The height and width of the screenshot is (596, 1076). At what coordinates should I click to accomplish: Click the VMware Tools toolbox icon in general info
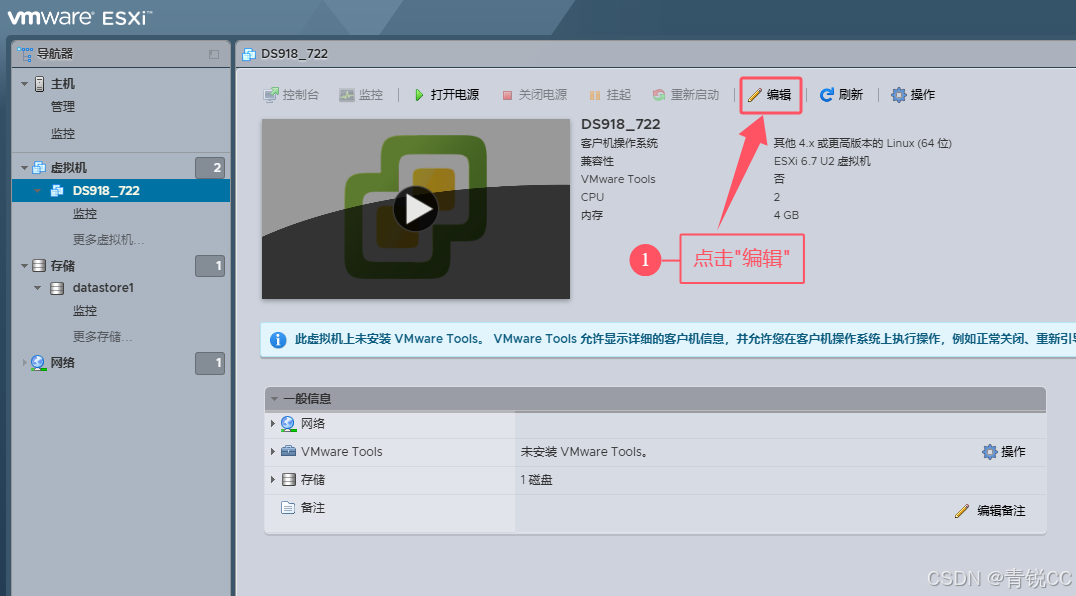tap(288, 451)
